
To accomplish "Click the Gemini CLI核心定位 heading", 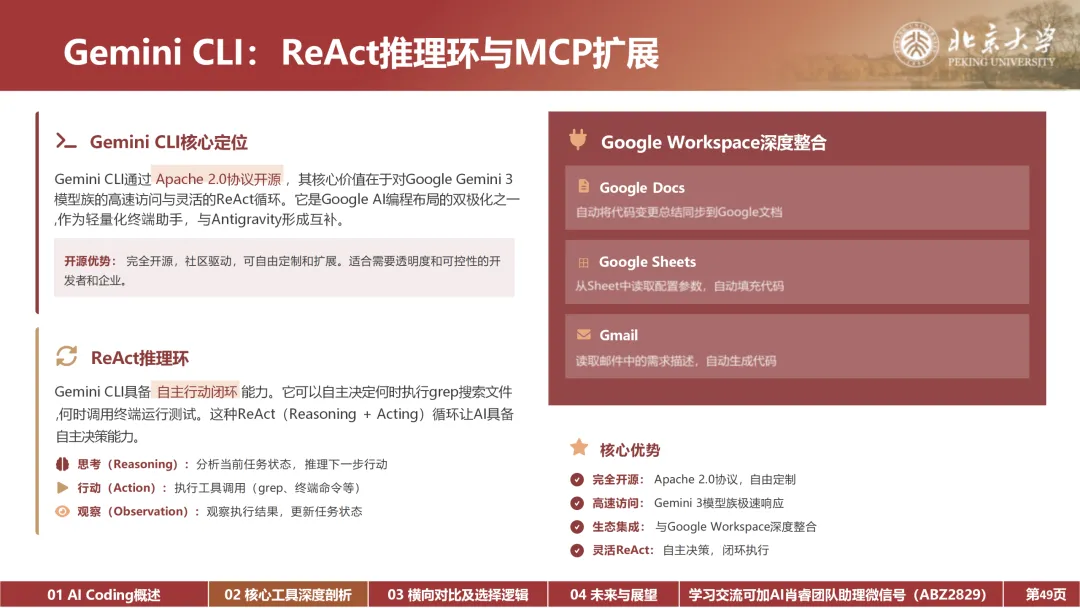I will (169, 142).
